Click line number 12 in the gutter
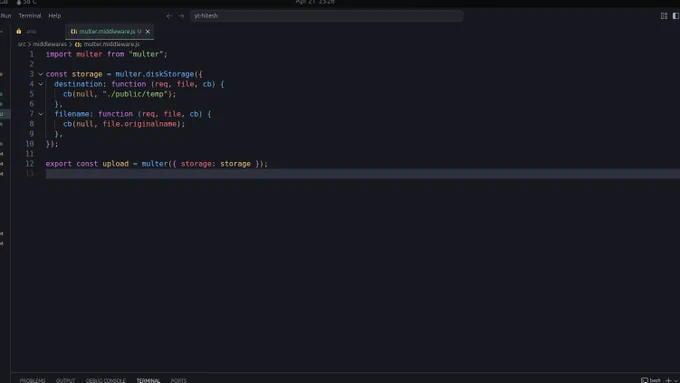 pos(29,164)
